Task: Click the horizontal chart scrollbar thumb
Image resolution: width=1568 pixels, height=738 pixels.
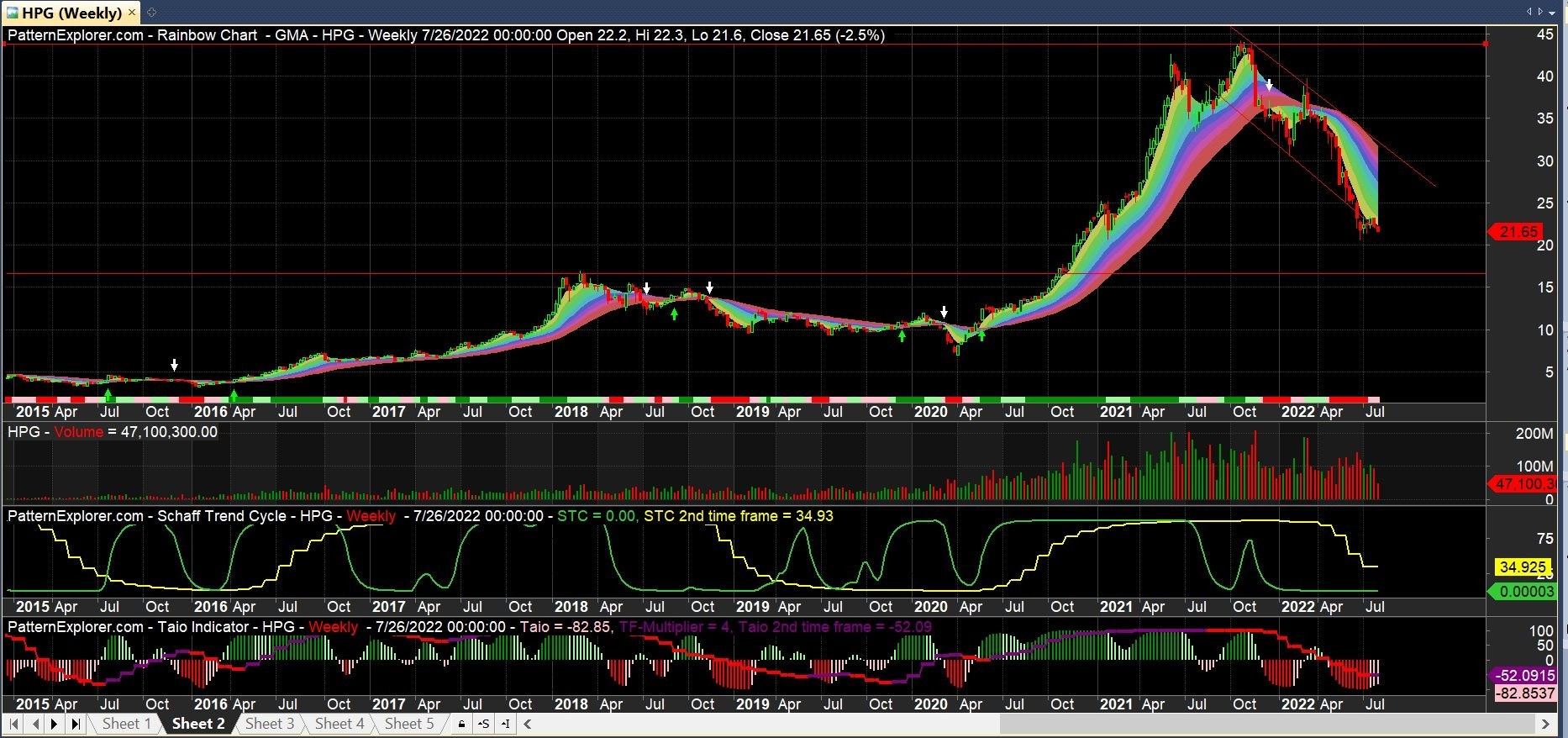Action: 1265,724
